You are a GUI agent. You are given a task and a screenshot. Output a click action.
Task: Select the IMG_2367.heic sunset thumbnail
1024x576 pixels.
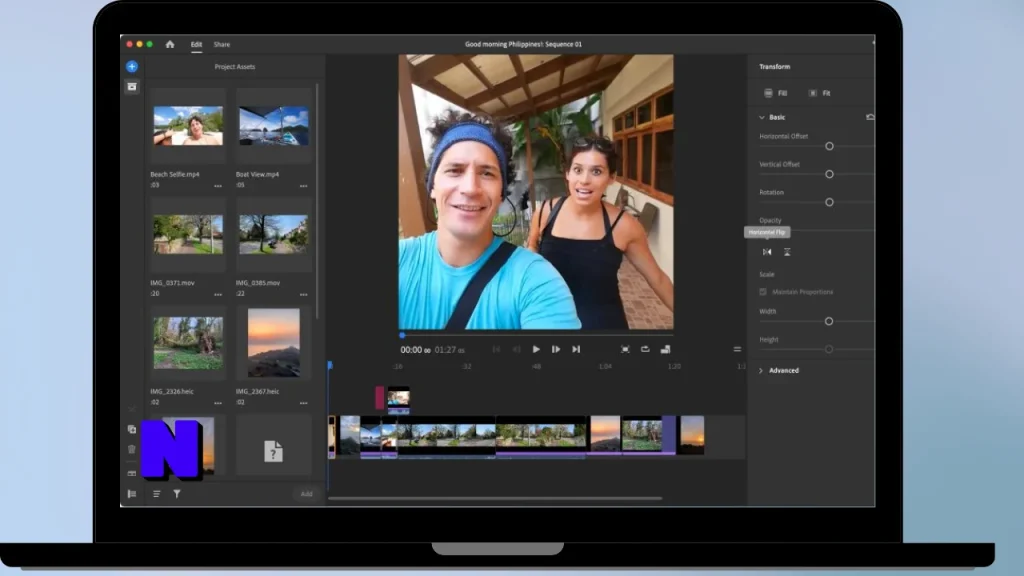point(274,343)
